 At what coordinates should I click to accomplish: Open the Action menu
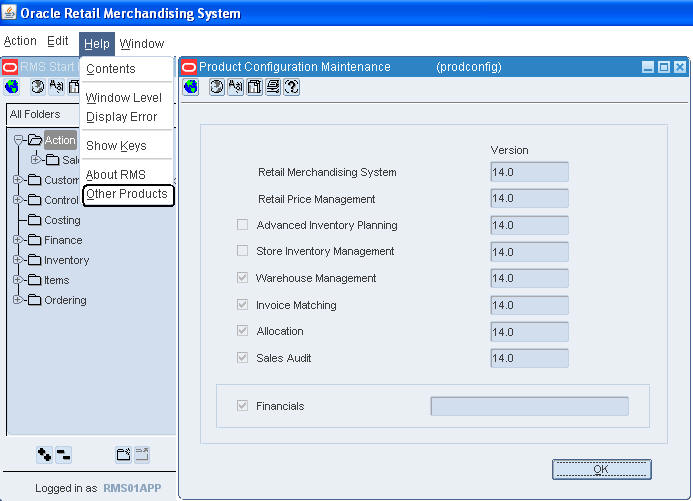point(20,41)
